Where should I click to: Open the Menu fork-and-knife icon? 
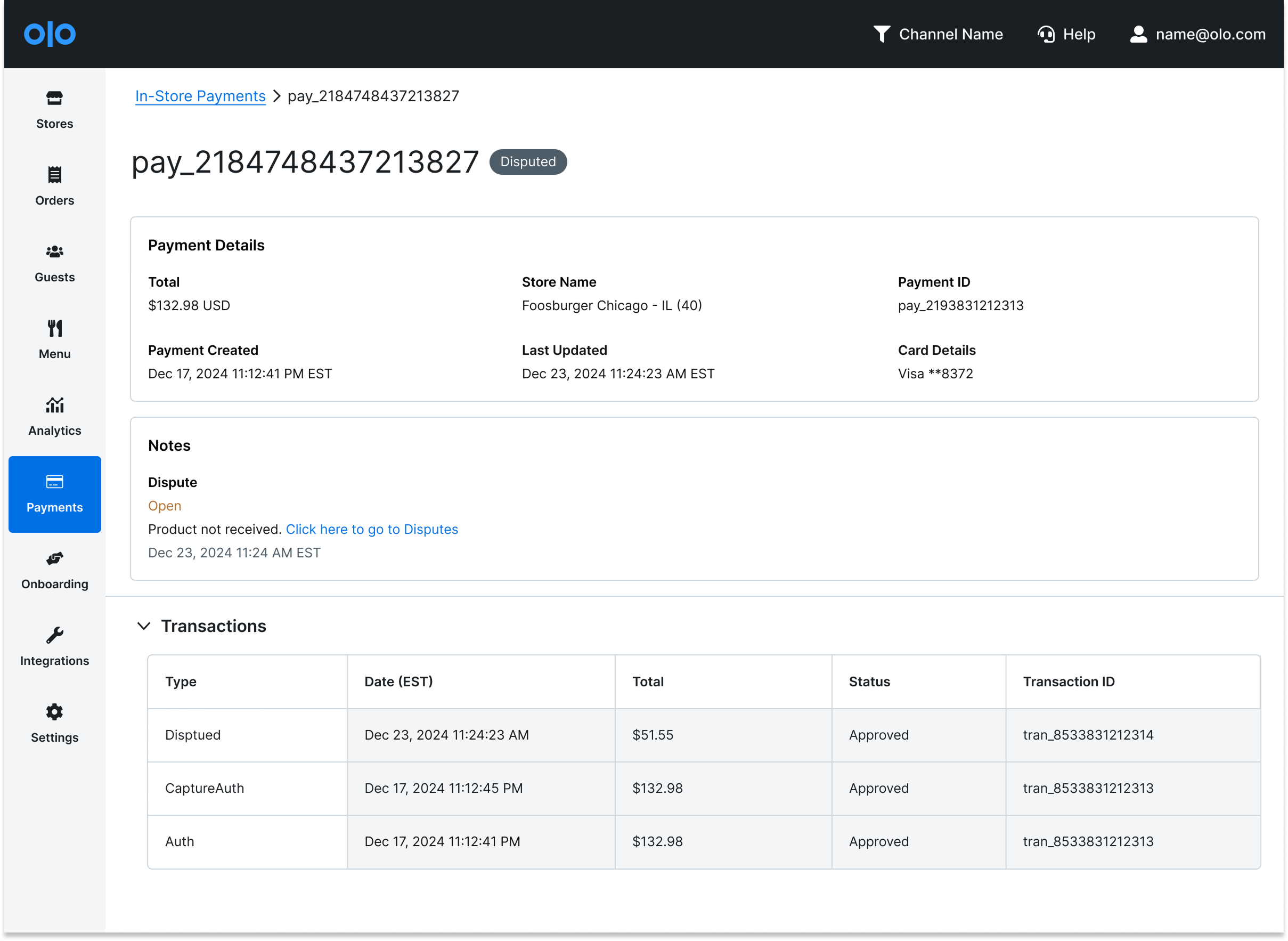pyautogui.click(x=55, y=329)
